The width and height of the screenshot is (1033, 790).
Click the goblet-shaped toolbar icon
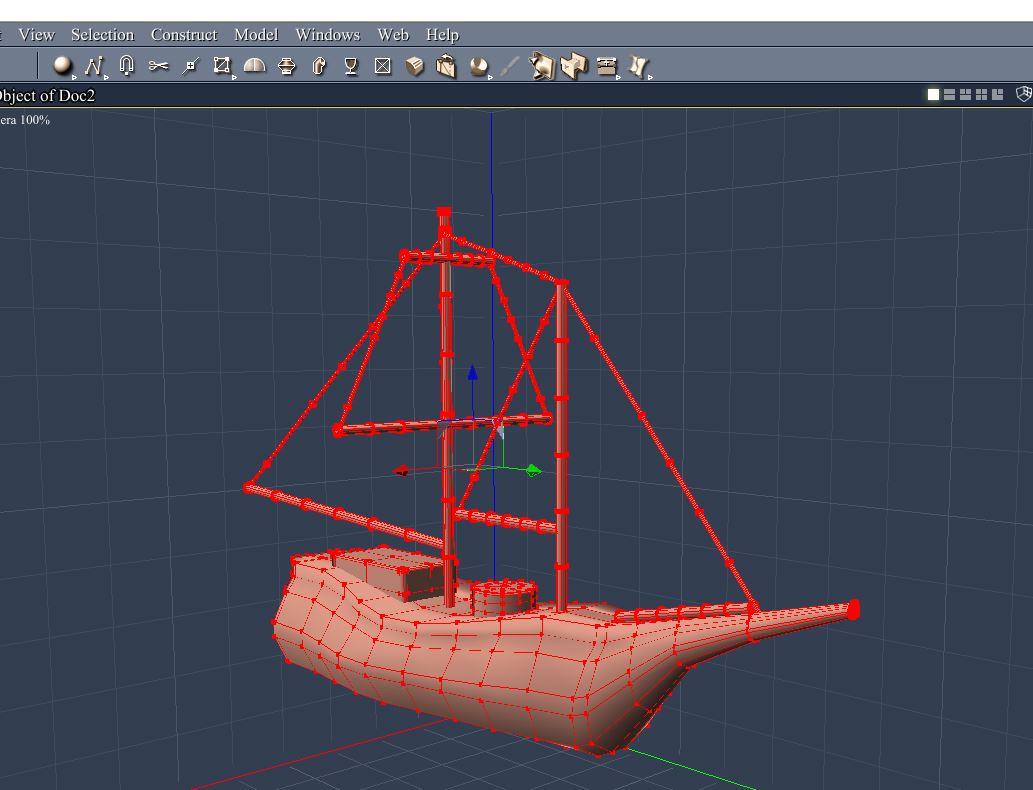[x=350, y=66]
